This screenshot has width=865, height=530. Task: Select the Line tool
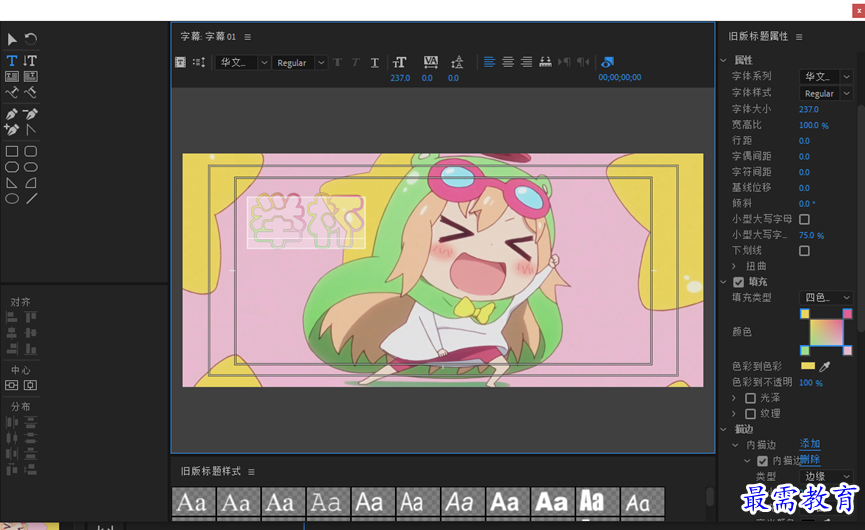coord(30,199)
